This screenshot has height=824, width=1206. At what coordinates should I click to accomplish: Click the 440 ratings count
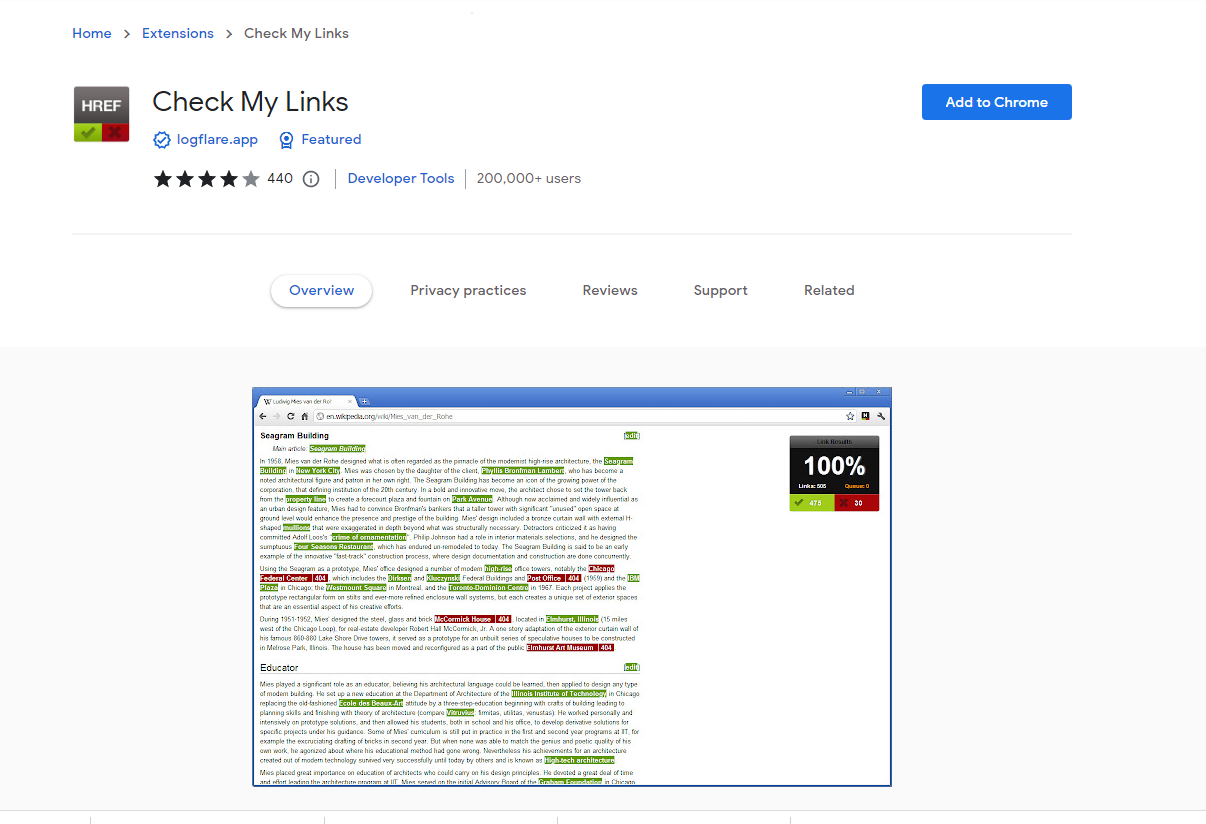pos(280,178)
